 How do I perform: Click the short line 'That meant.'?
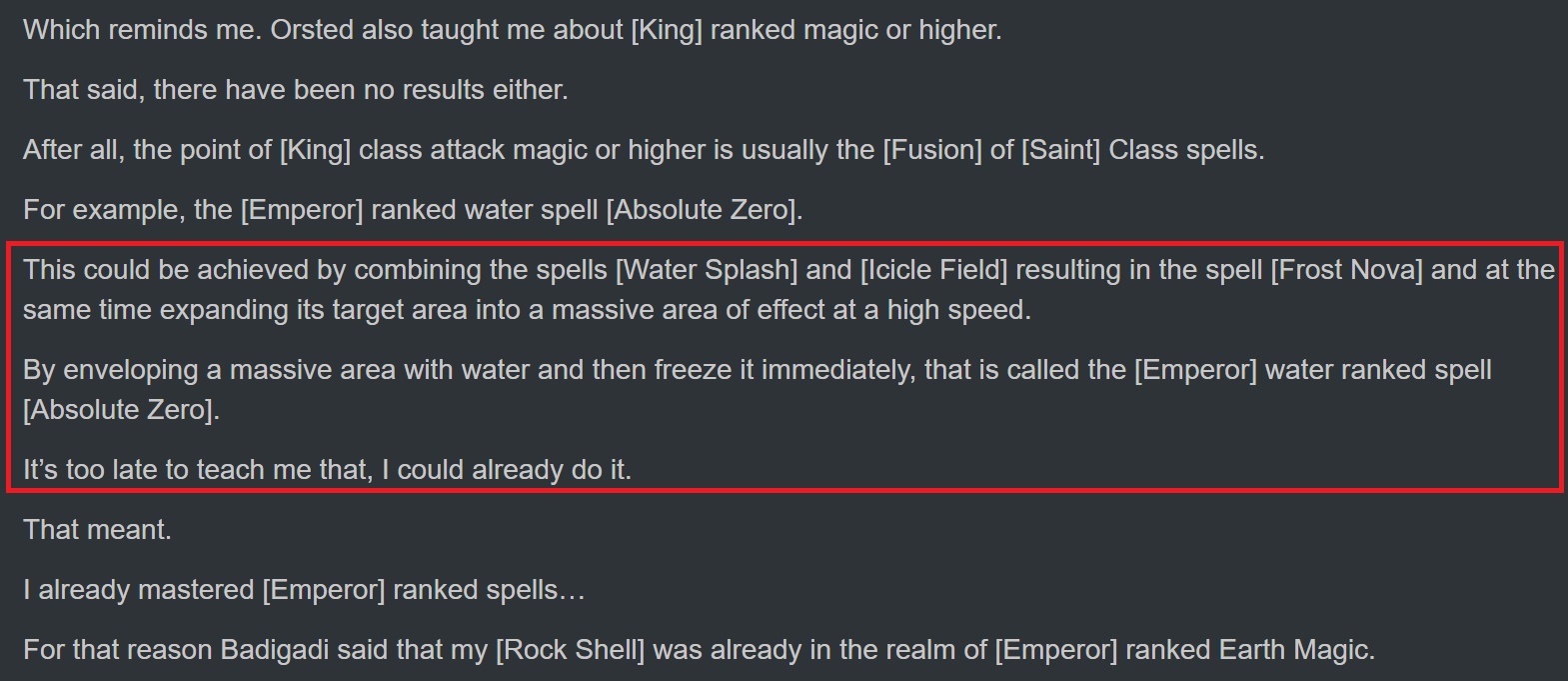pyautogui.click(x=97, y=530)
